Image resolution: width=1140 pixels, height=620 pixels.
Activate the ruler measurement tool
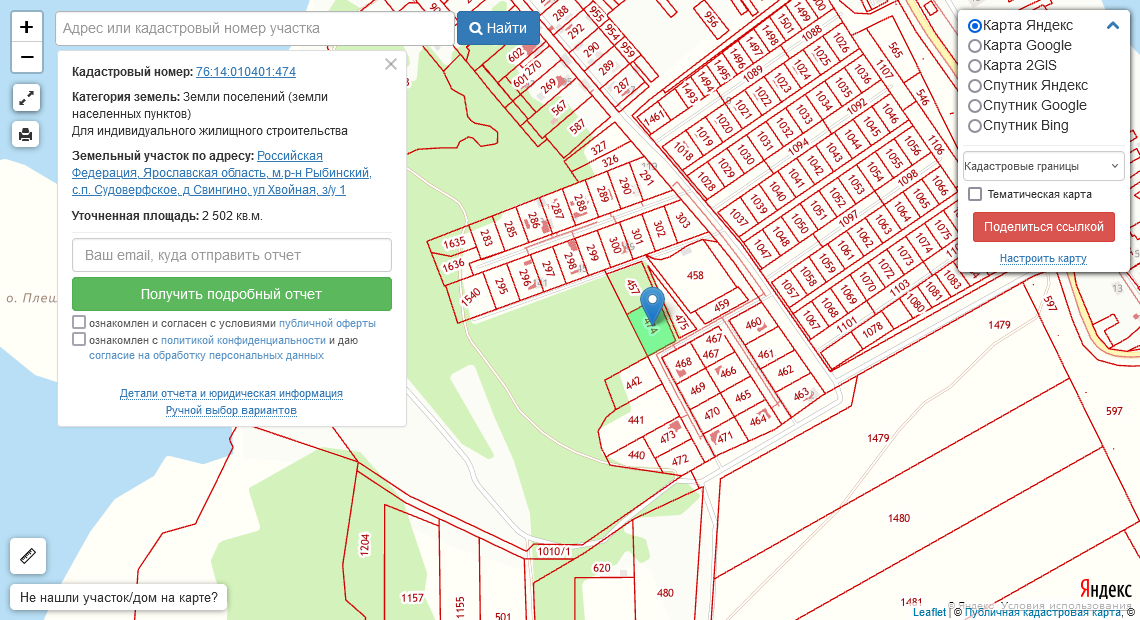(28, 556)
